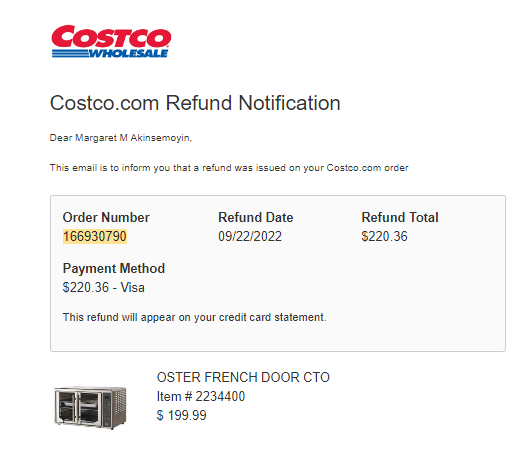Click the Refund Total amount $220.36

[384, 236]
